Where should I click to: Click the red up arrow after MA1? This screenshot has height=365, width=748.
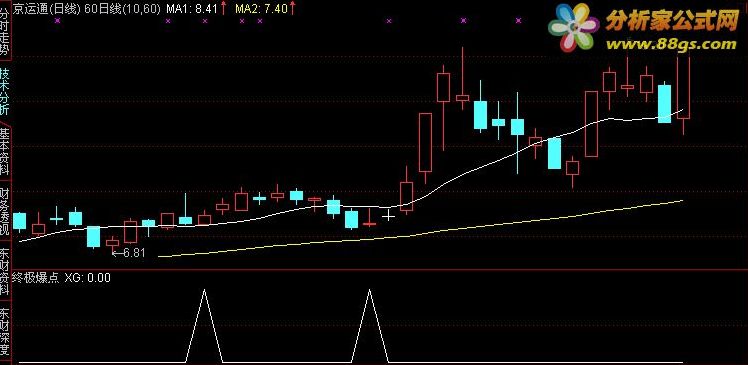pos(223,8)
